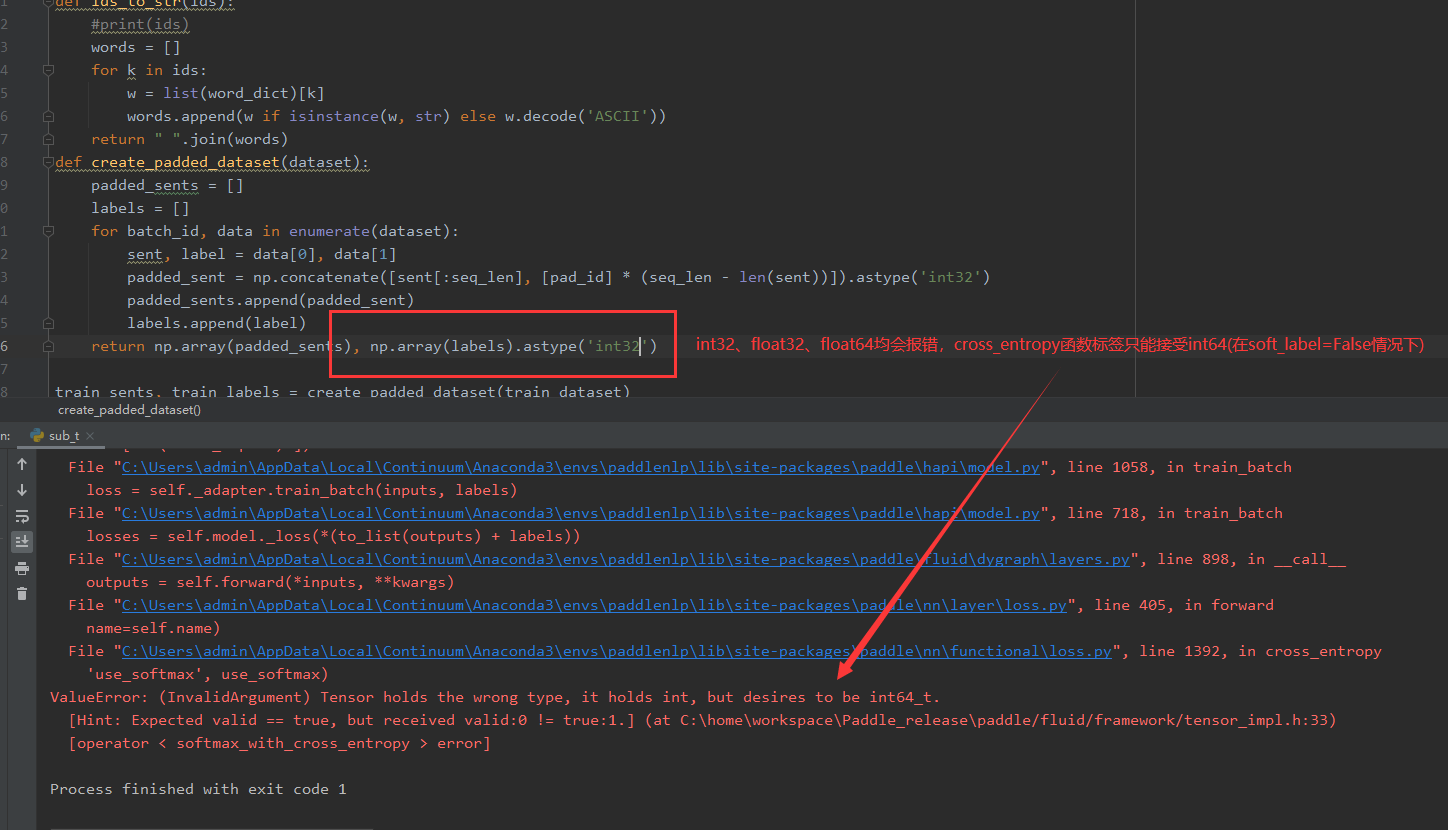
Task: Click the "train_sents, train_labels = create_padded_dataset" line
Action: pos(342,392)
